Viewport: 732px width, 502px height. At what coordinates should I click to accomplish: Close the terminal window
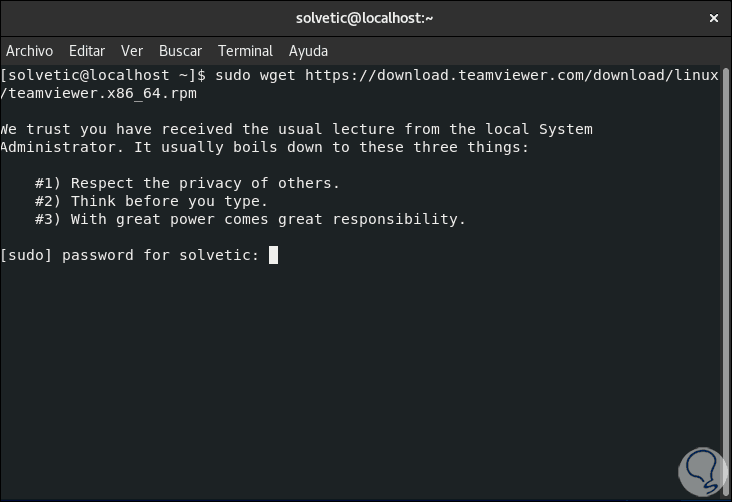(711, 18)
